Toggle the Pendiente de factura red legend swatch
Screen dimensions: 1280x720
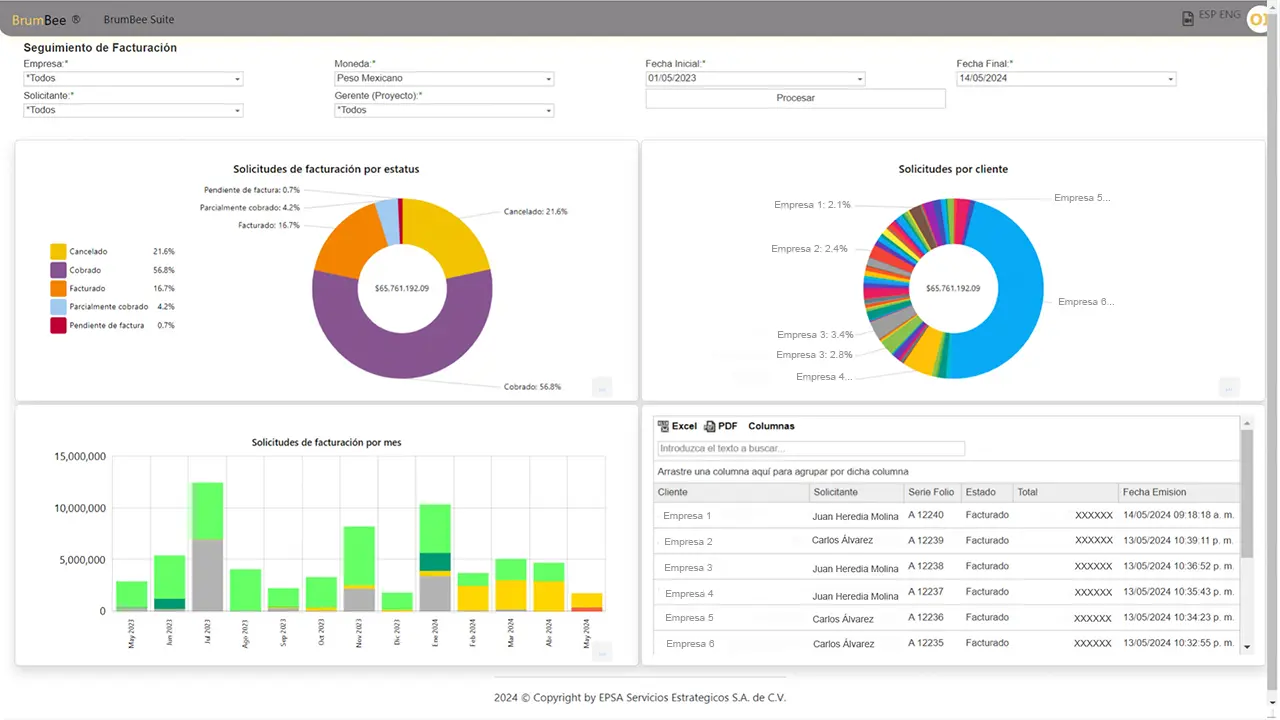click(58, 325)
